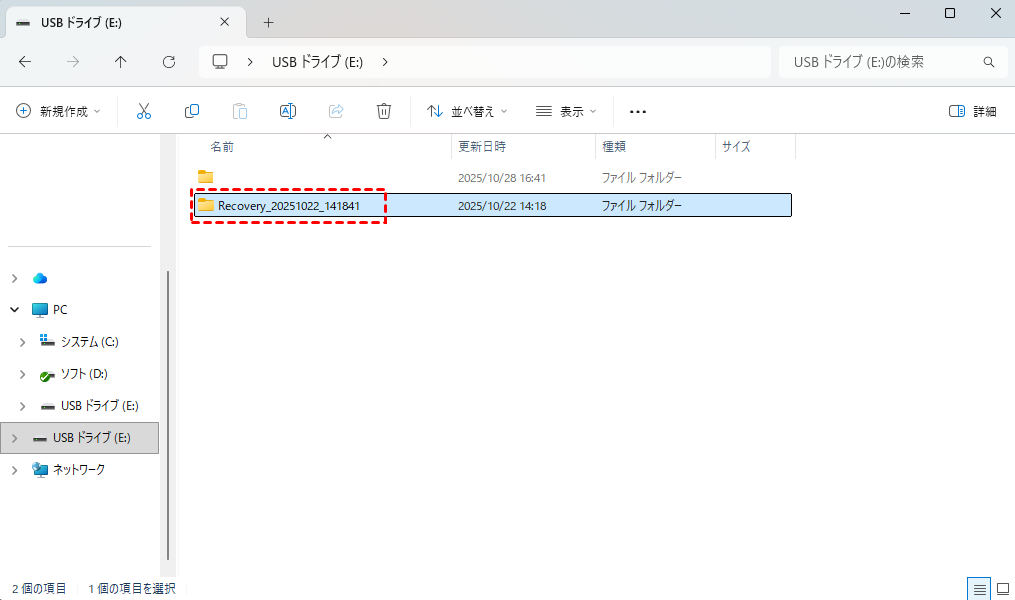The height and width of the screenshot is (600, 1015).
Task: Select the Recovery_20251022_141841 folder
Action: (x=288, y=205)
